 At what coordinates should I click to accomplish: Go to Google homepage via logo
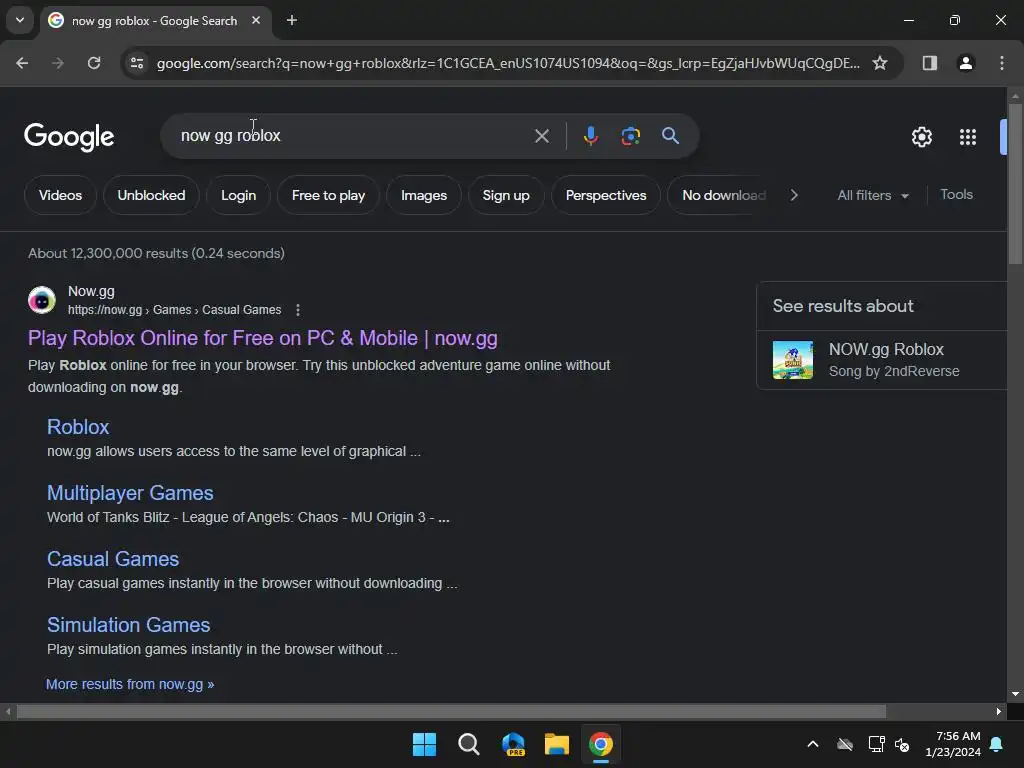[x=69, y=136]
